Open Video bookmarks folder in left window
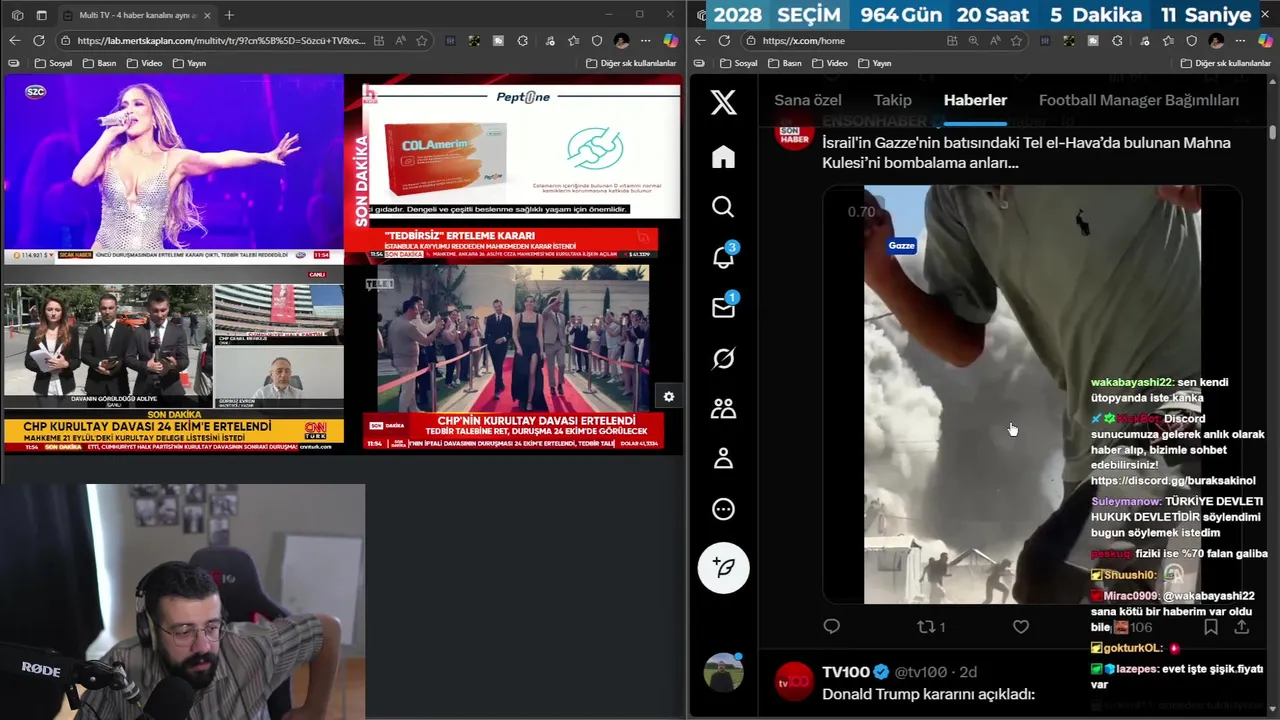 point(144,63)
